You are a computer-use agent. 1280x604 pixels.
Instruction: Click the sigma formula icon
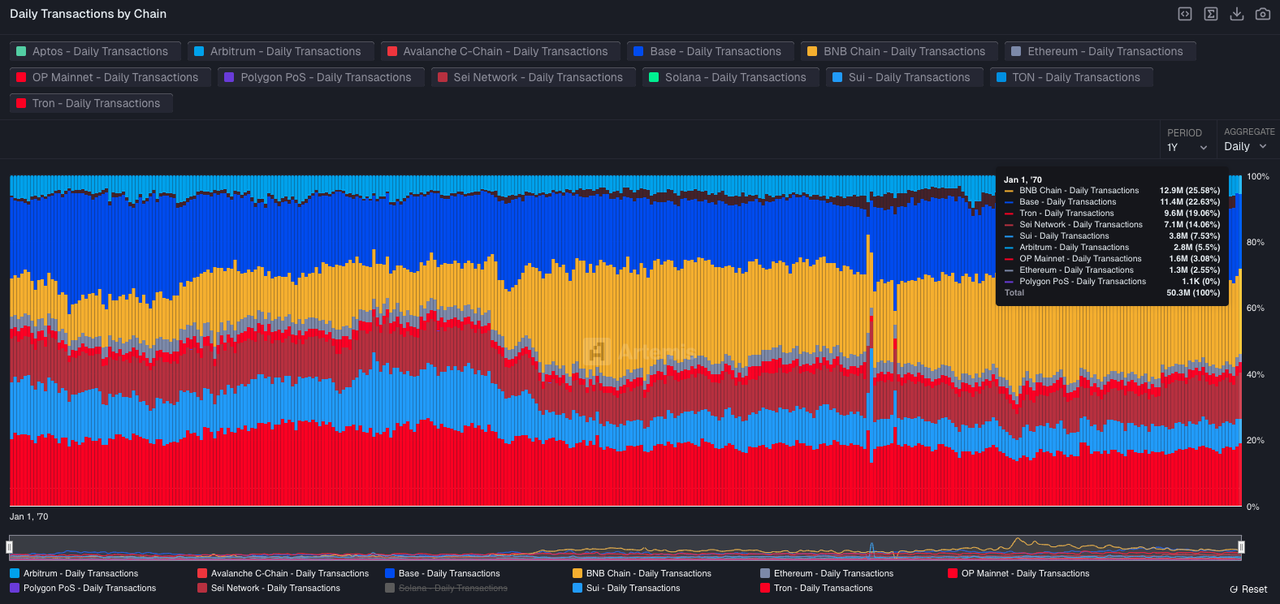click(1211, 14)
